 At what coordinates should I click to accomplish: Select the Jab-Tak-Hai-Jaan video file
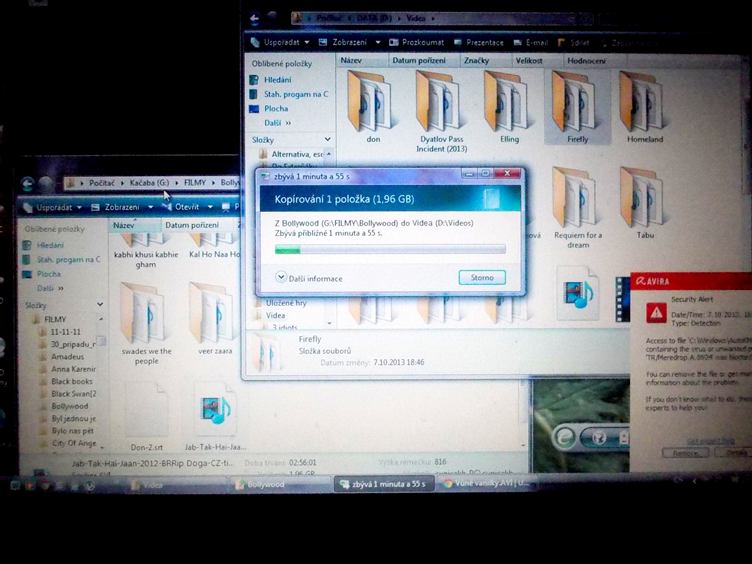click(215, 416)
